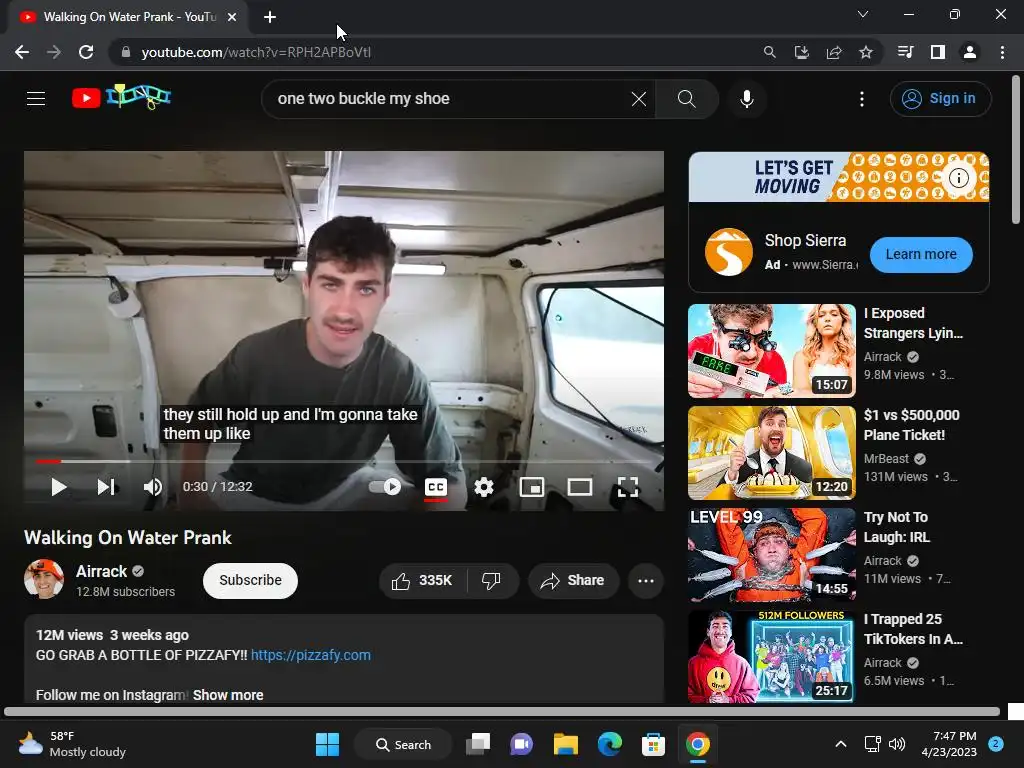Mute the video volume
The image size is (1024, 768).
pyautogui.click(x=153, y=487)
